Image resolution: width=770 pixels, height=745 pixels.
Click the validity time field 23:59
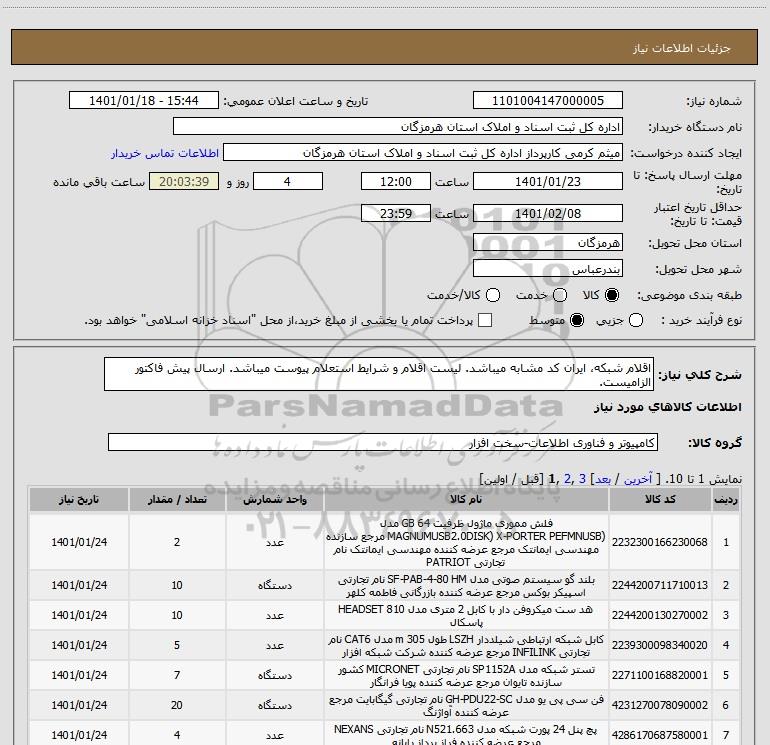coord(396,213)
